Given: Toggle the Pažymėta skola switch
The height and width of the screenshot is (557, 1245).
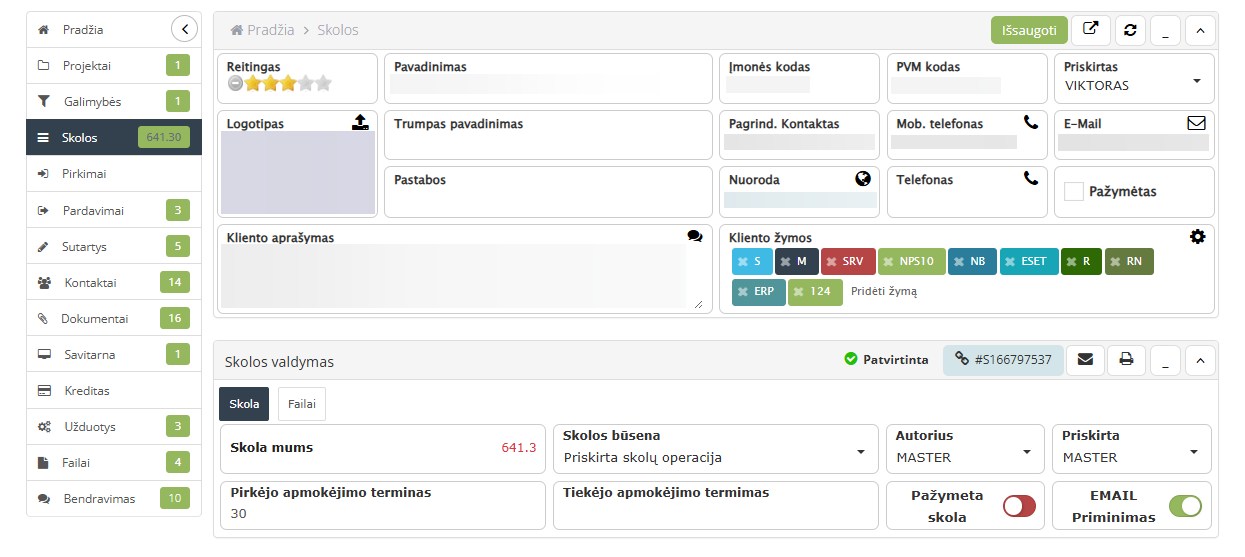Looking at the screenshot, I should (1019, 506).
